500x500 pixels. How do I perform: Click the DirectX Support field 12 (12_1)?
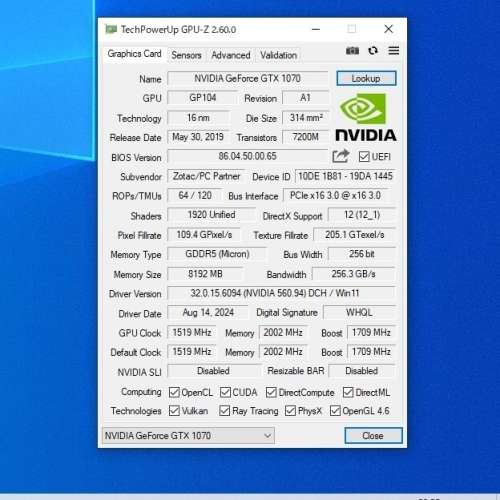[362, 215]
